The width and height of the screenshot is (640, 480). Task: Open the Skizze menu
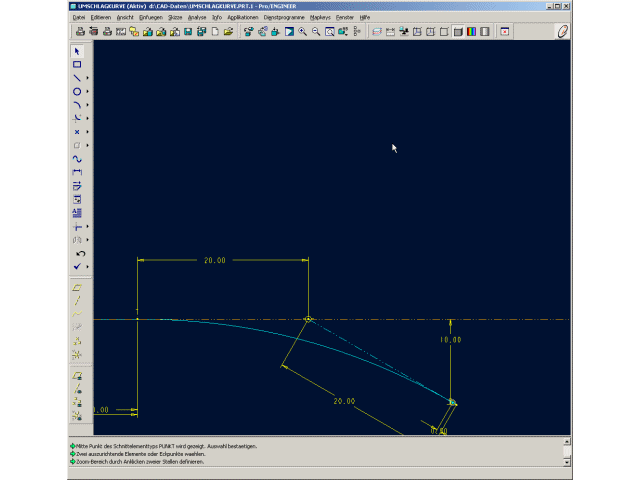coord(175,18)
